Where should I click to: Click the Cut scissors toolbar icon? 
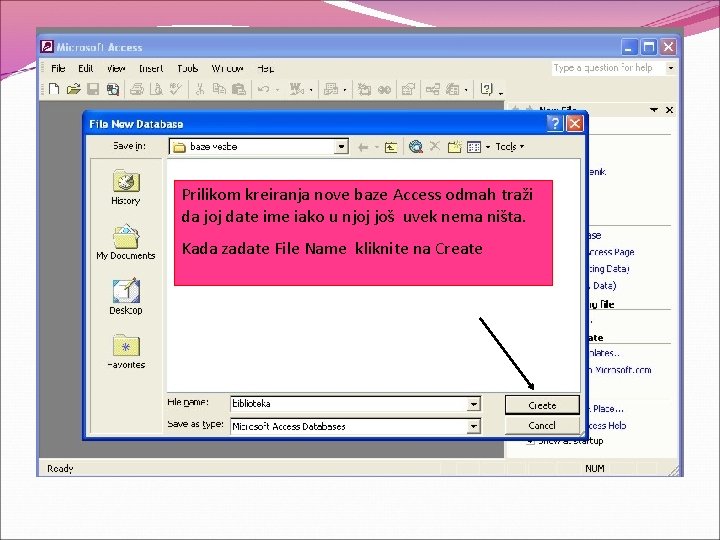pyautogui.click(x=200, y=89)
